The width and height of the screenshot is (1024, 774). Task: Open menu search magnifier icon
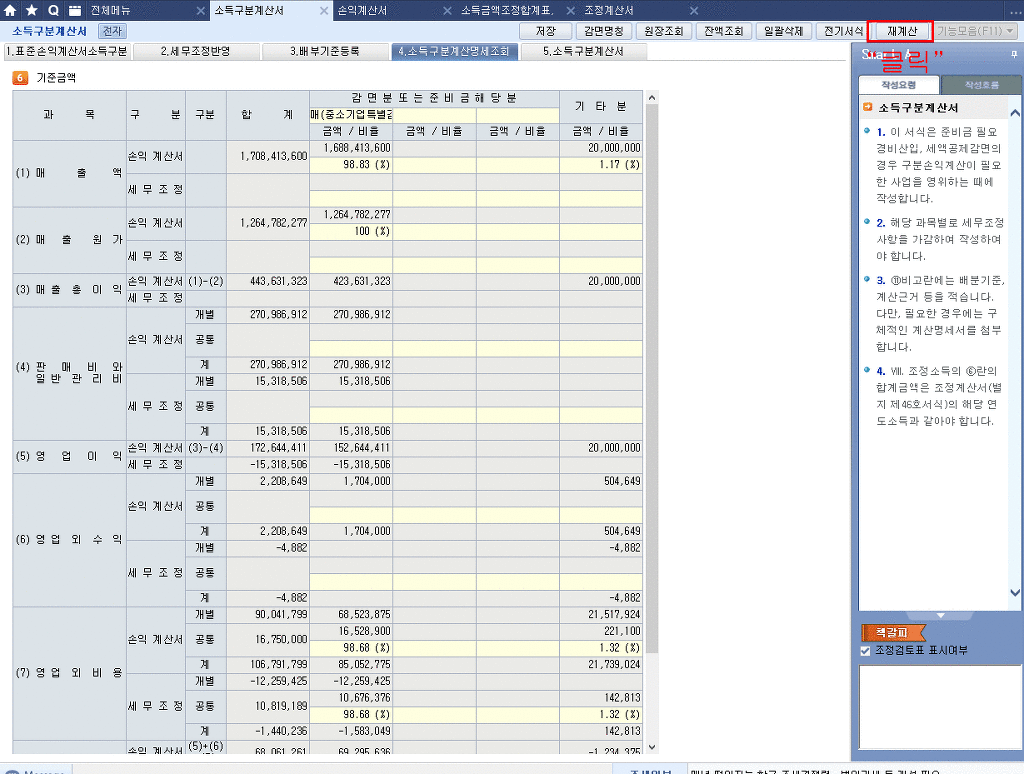tap(54, 10)
